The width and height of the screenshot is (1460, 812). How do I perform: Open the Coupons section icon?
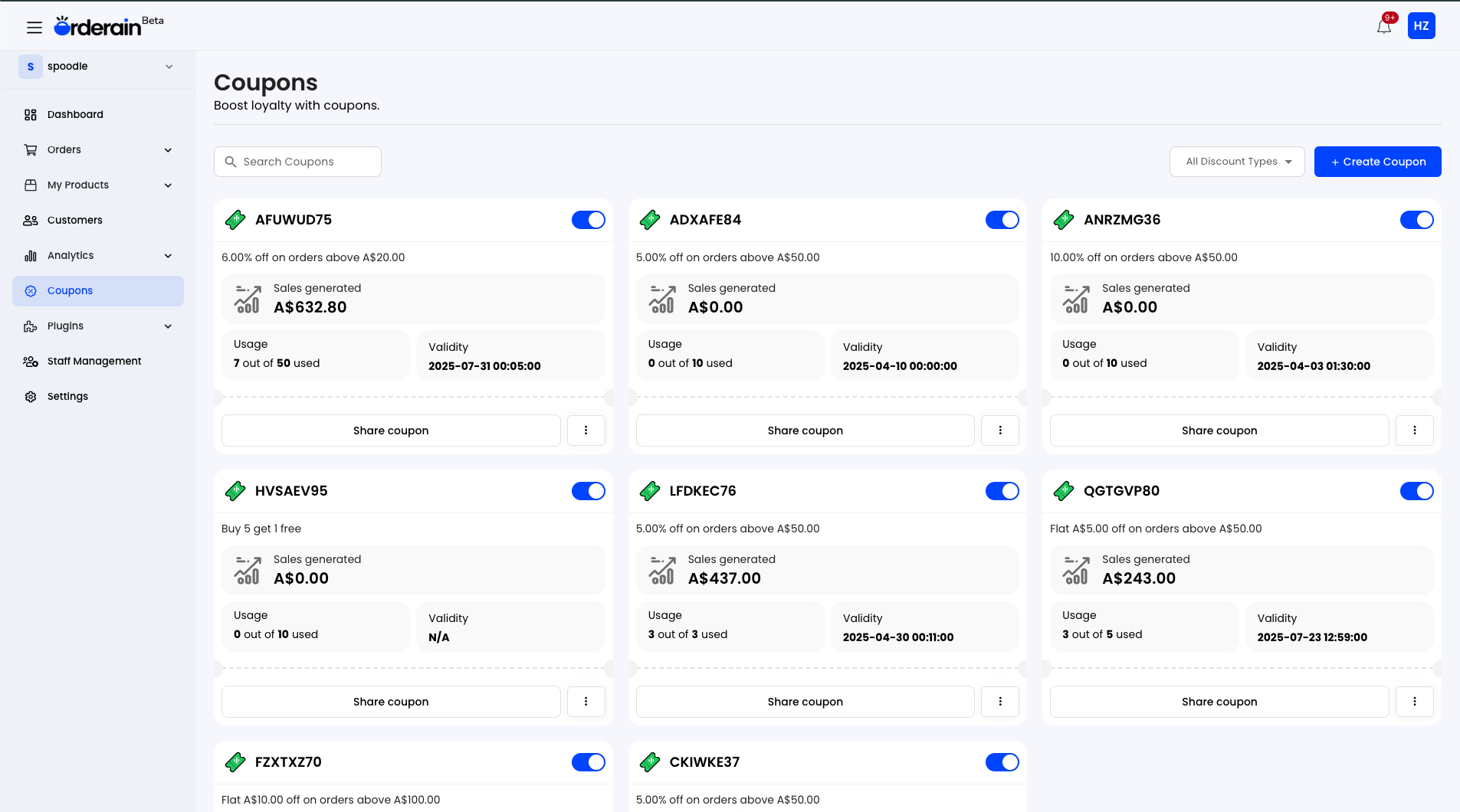click(31, 290)
